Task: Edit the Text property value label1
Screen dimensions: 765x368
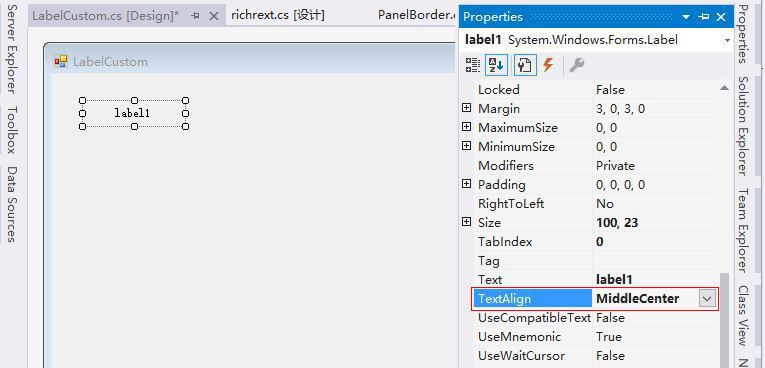Action: [x=614, y=280]
